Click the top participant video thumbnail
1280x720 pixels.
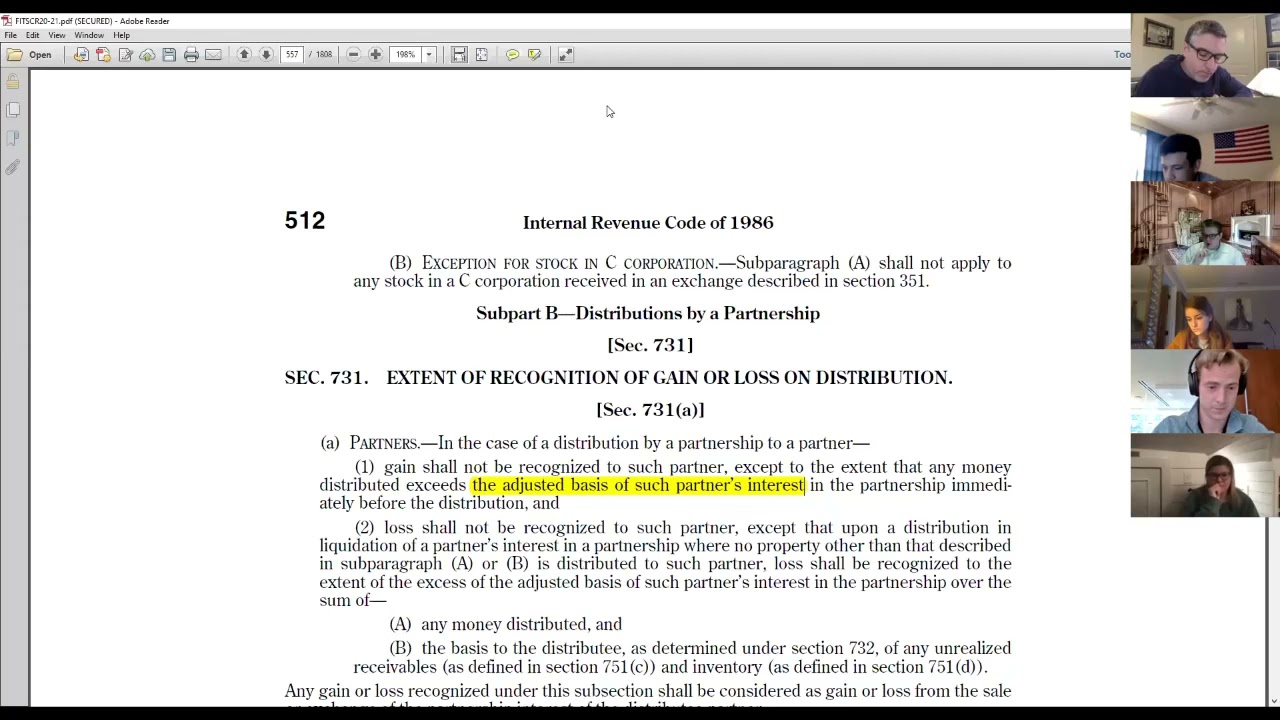click(x=1205, y=55)
